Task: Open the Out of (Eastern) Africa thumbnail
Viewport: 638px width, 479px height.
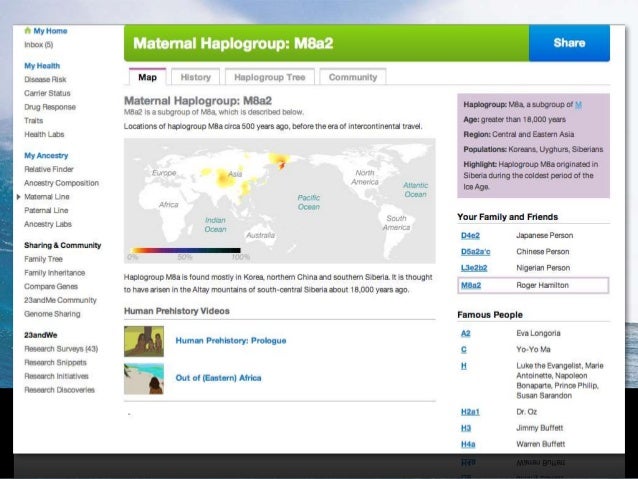Action: tap(144, 379)
